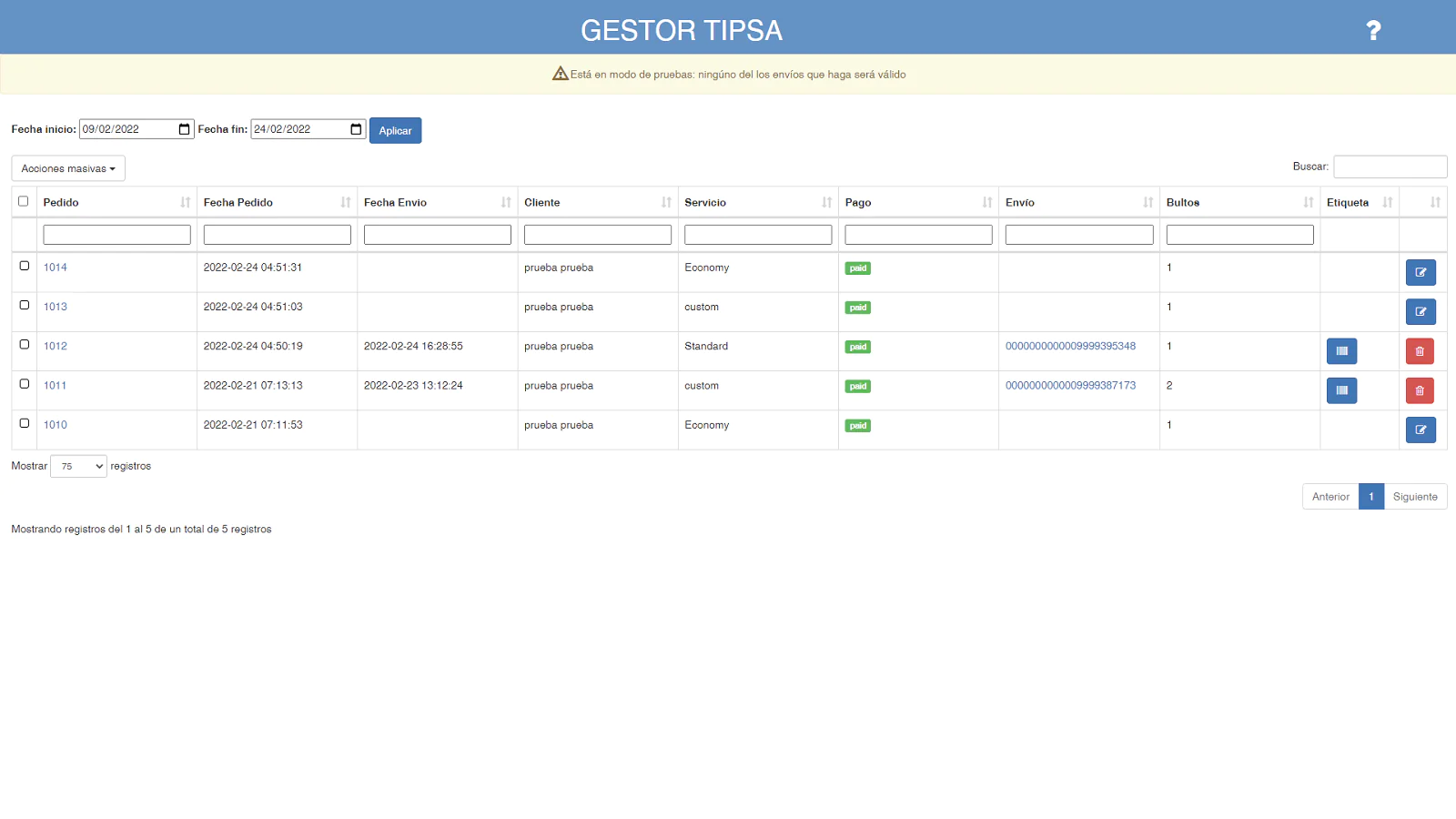1456x819 pixels.
Task: Click the Standard service cell for order 1012
Action: (x=706, y=346)
